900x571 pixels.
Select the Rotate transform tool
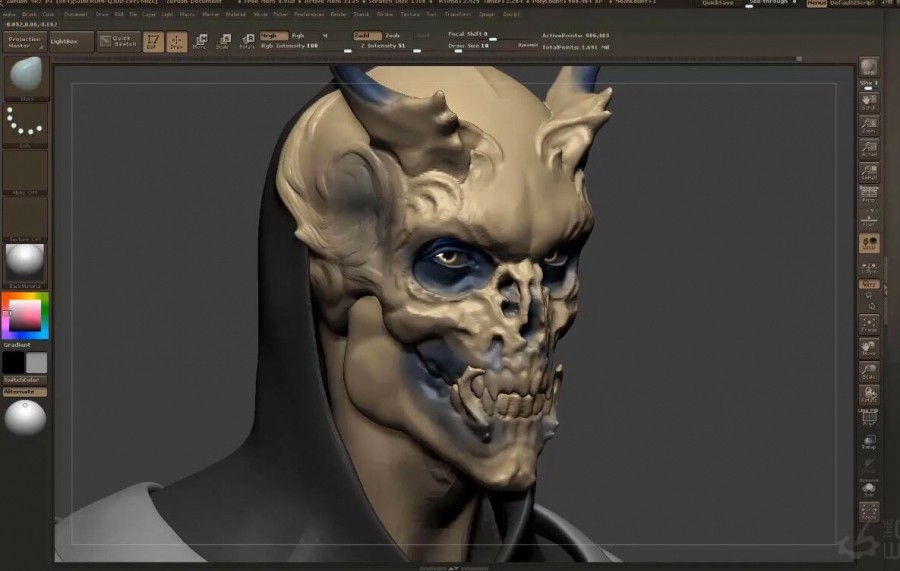click(247, 42)
